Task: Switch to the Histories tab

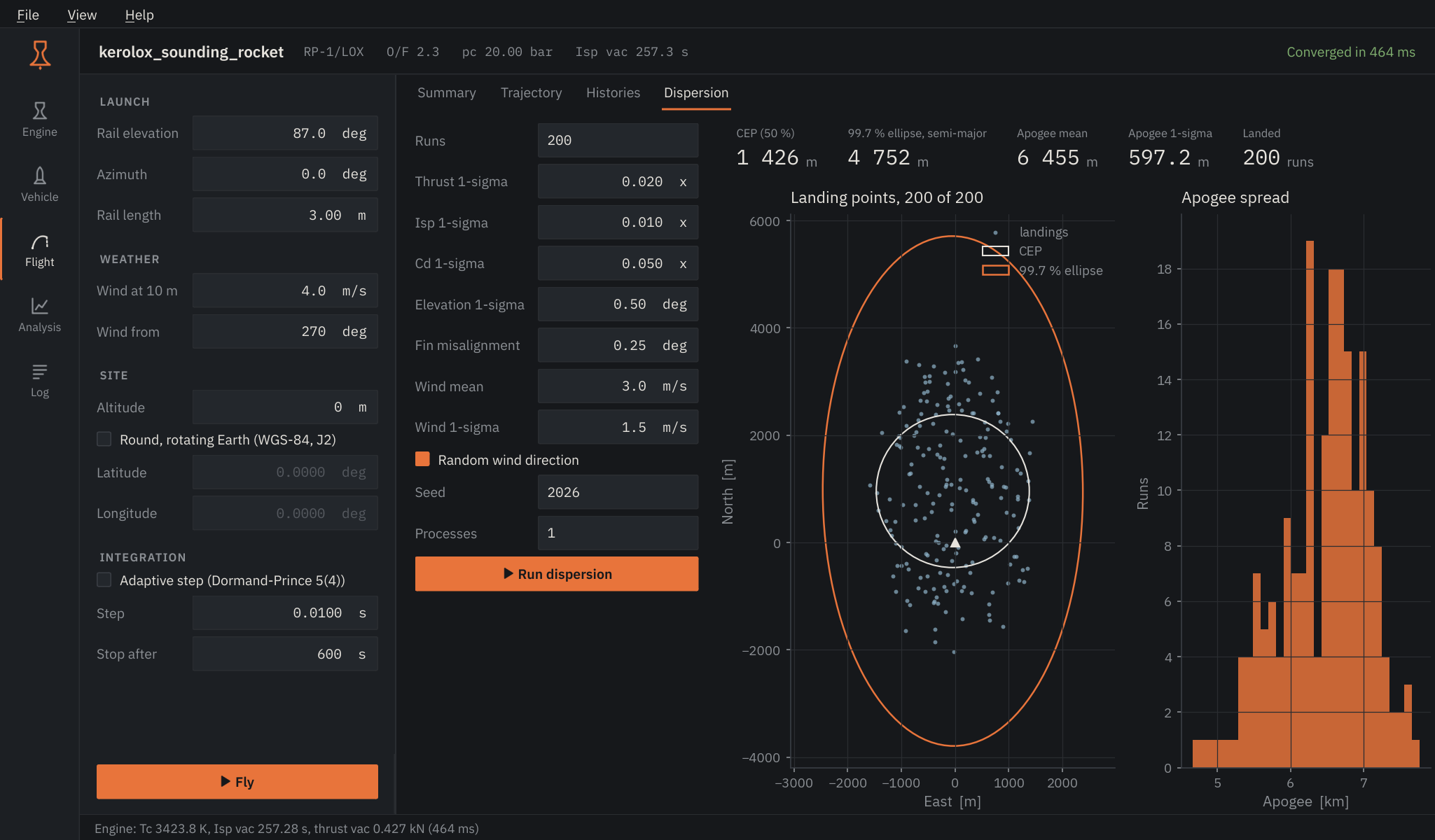Action: pos(613,92)
